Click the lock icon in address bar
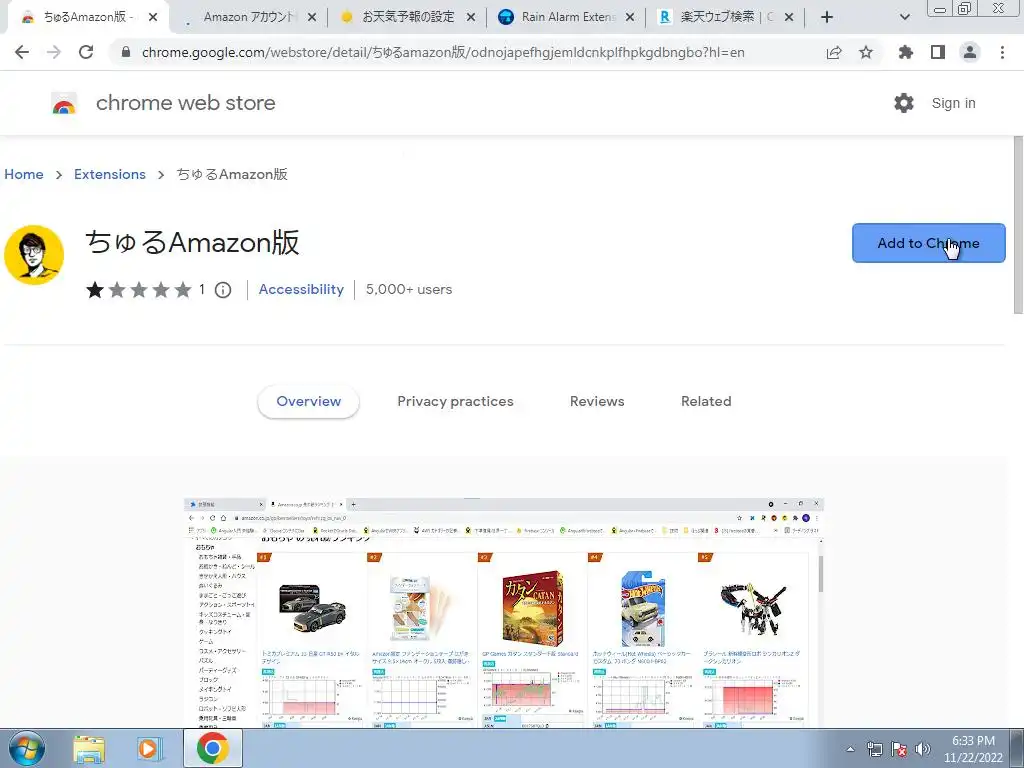1024x768 pixels. point(126,52)
